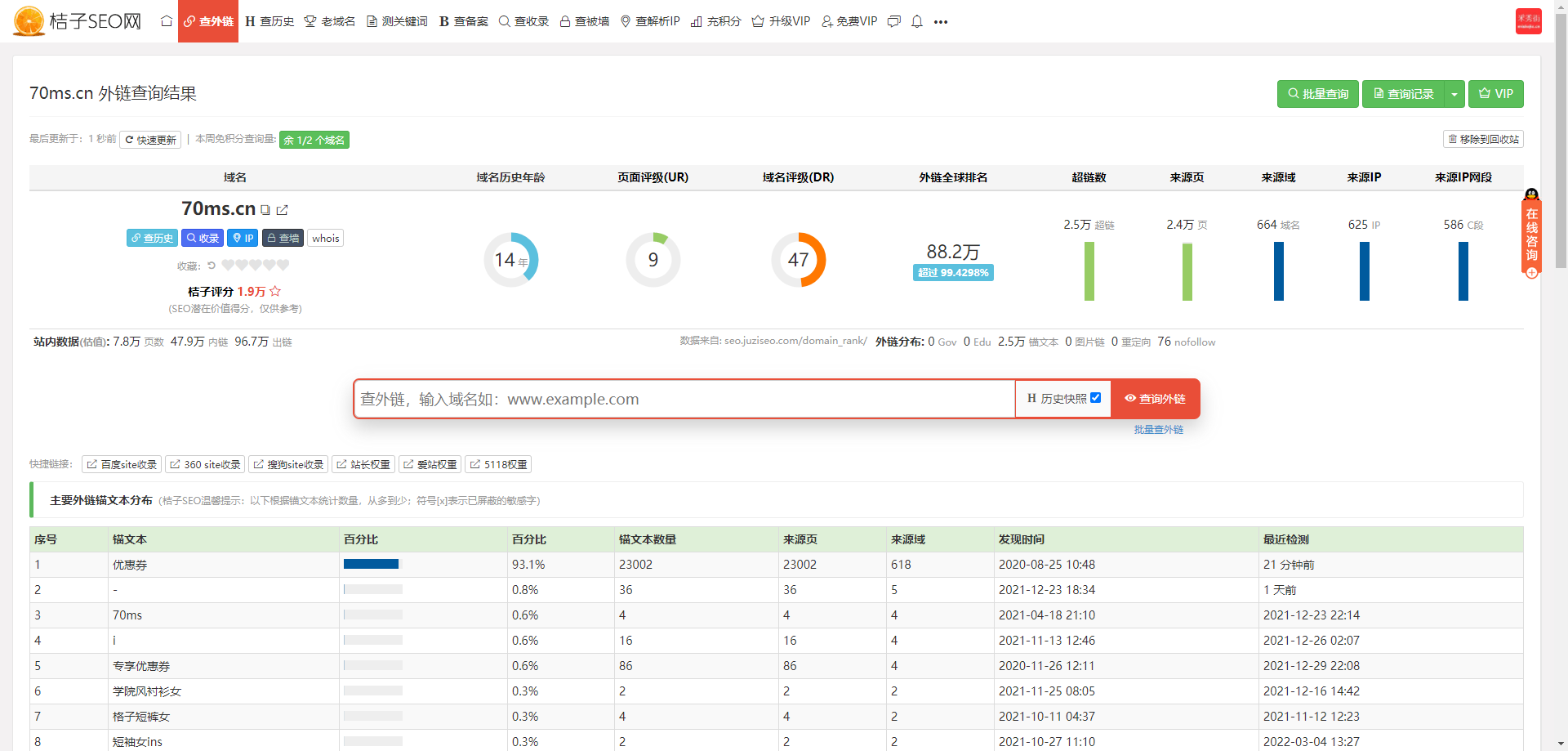Open the chat messages icon in navbar

894,21
